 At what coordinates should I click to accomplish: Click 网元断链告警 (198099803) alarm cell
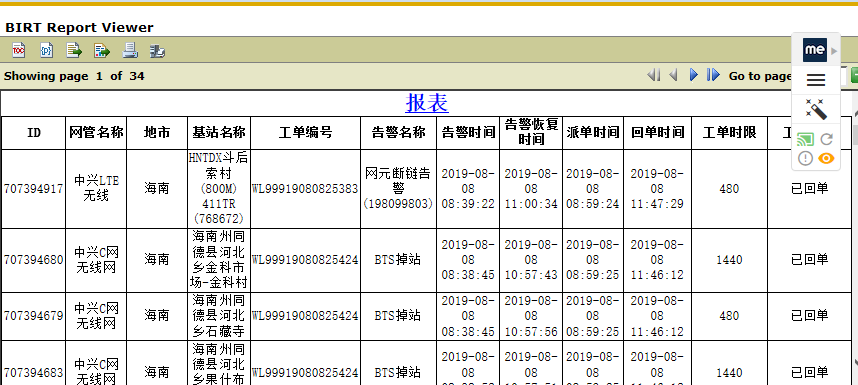(398, 189)
